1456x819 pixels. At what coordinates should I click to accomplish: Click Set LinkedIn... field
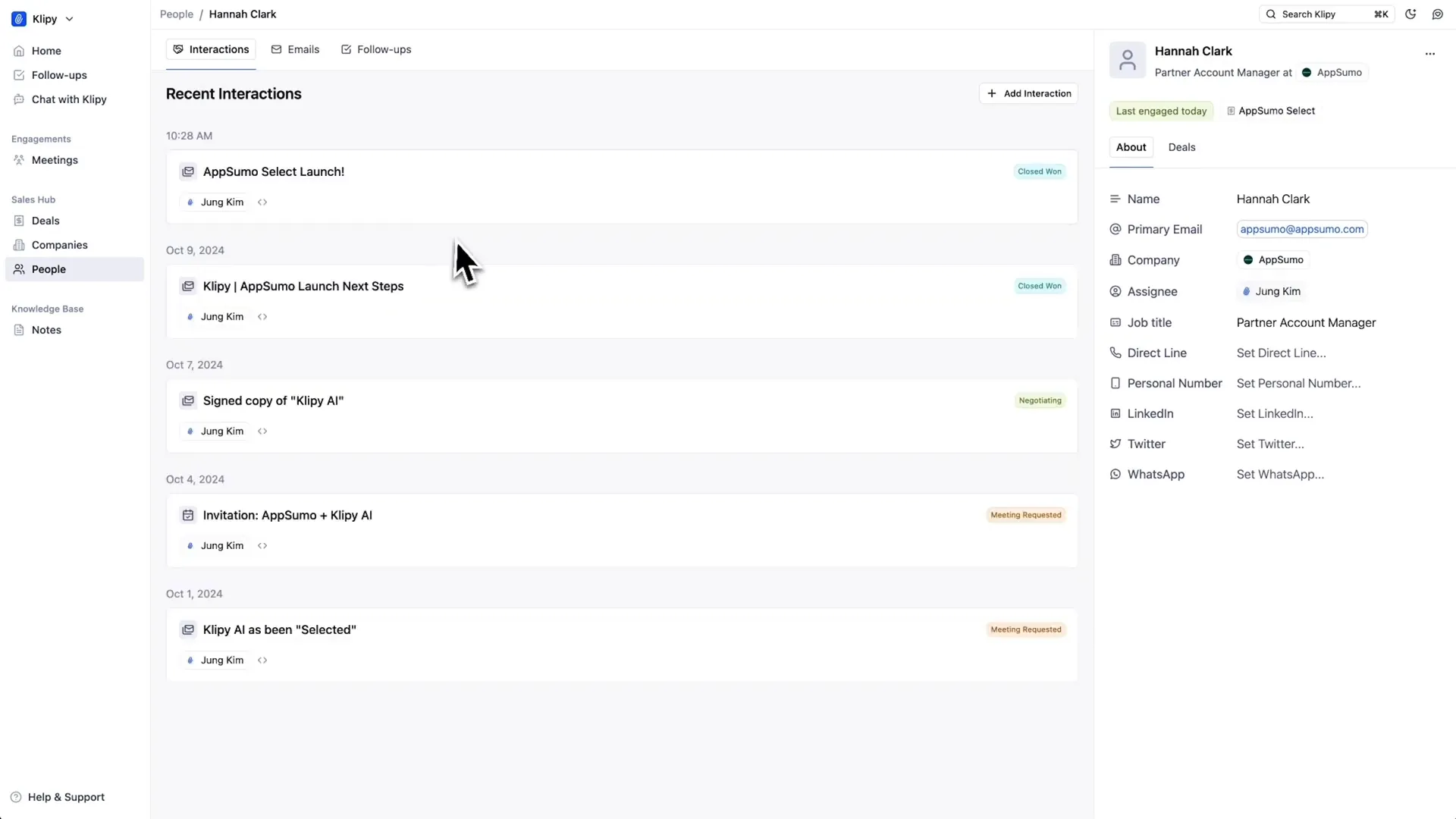click(x=1274, y=413)
